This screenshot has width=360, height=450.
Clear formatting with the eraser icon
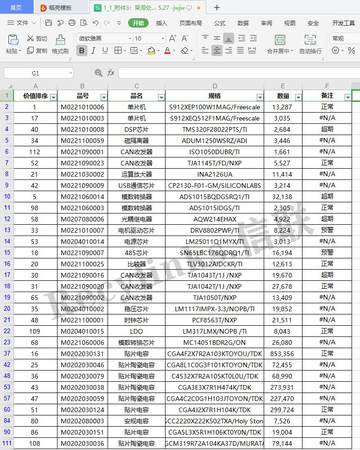(x=185, y=51)
